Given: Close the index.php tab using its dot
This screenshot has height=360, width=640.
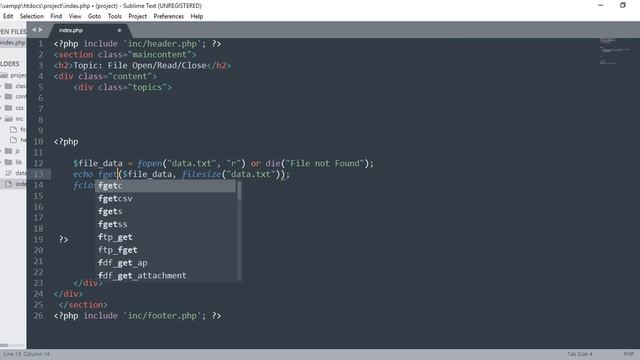Looking at the screenshot, I should pyautogui.click(x=119, y=30).
